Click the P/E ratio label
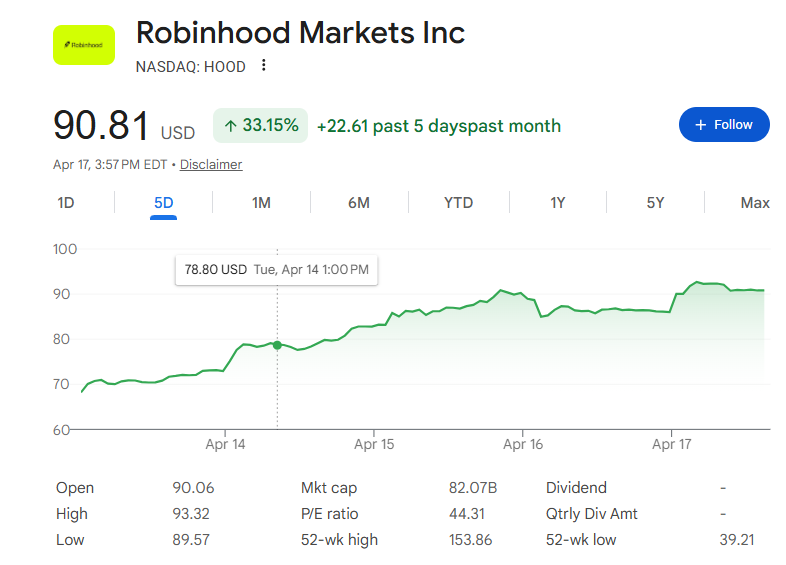The image size is (786, 565). pyautogui.click(x=329, y=514)
